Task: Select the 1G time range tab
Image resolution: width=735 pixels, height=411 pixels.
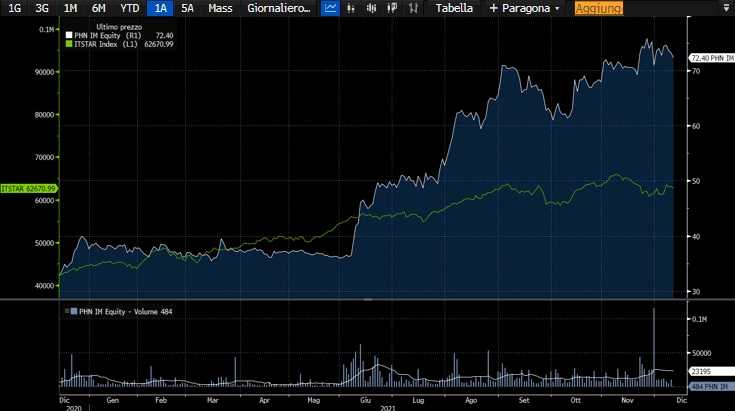Action: pyautogui.click(x=15, y=8)
